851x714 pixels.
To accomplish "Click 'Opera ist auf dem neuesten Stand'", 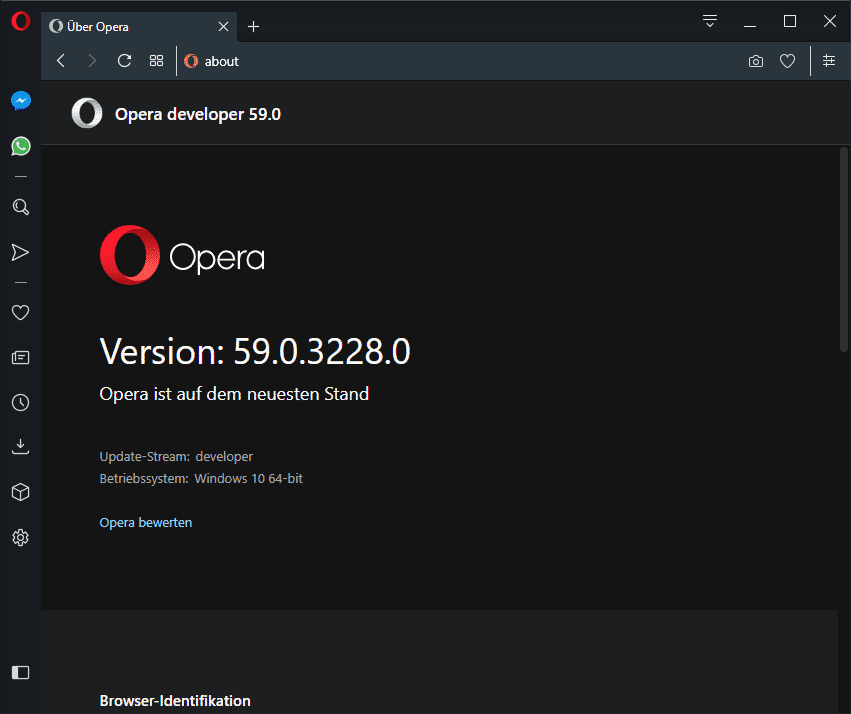I will pos(234,394).
